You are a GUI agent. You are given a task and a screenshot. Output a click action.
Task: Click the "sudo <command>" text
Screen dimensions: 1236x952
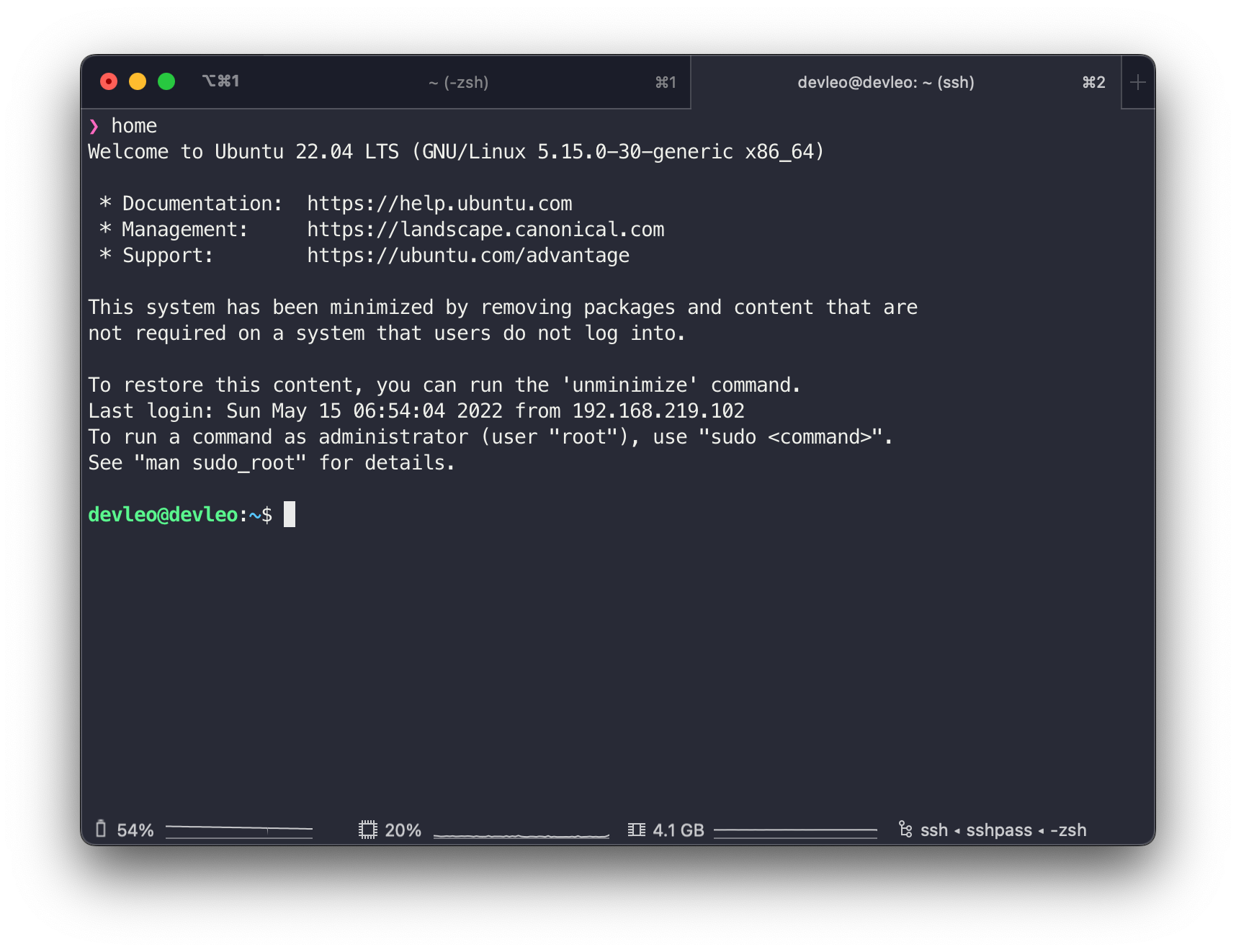[791, 437]
